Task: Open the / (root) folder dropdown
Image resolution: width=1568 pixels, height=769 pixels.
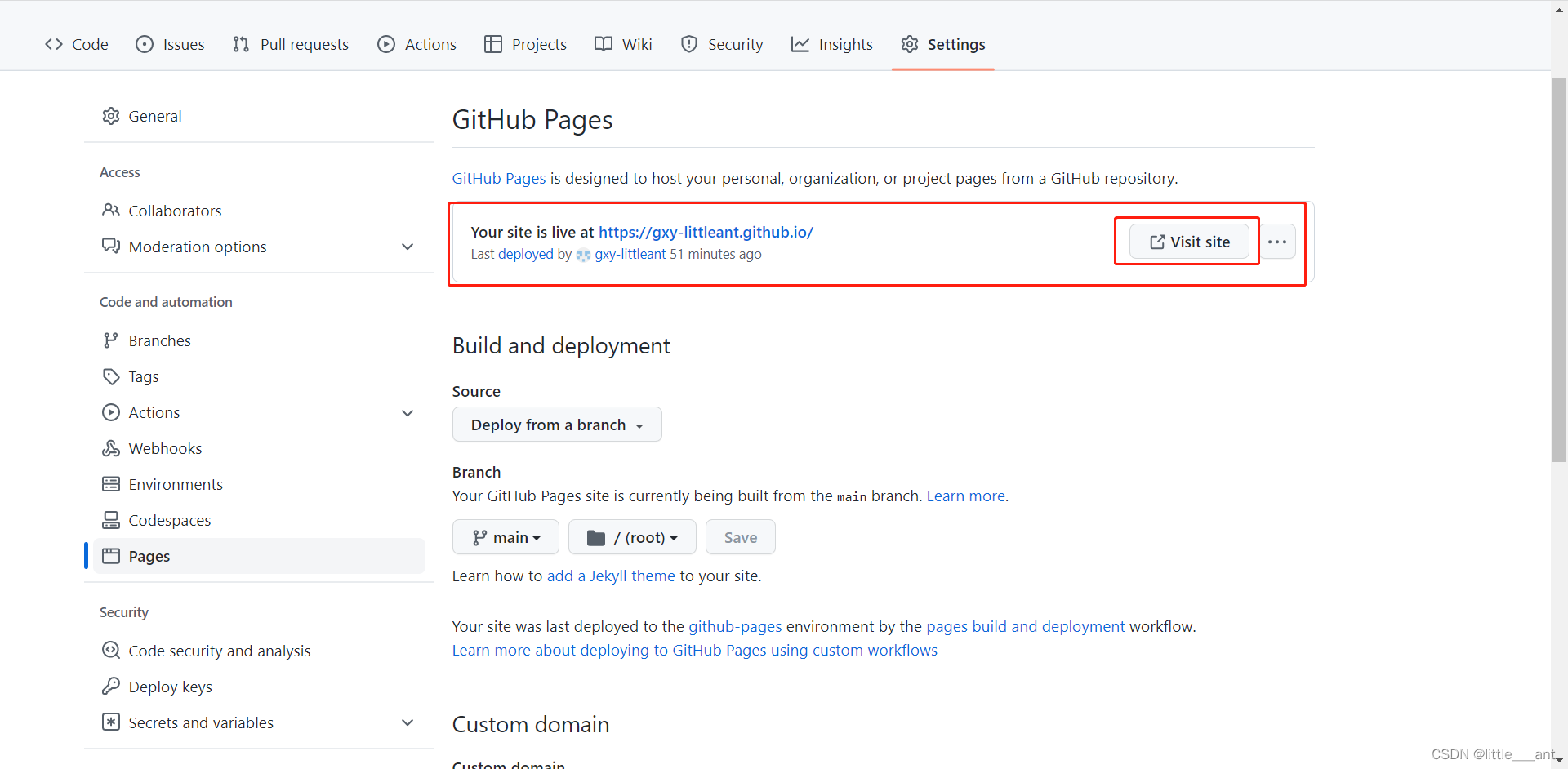Action: coord(632,537)
